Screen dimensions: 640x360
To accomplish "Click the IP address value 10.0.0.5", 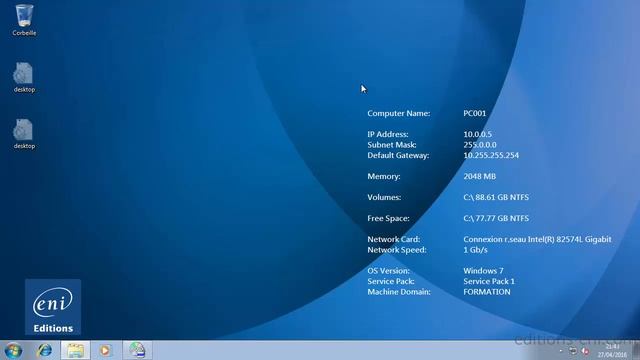I will pos(478,134).
